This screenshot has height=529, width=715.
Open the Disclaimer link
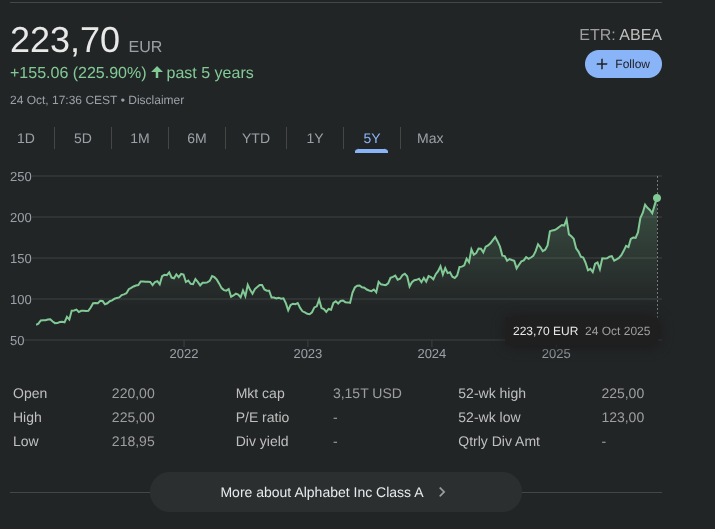(155, 100)
